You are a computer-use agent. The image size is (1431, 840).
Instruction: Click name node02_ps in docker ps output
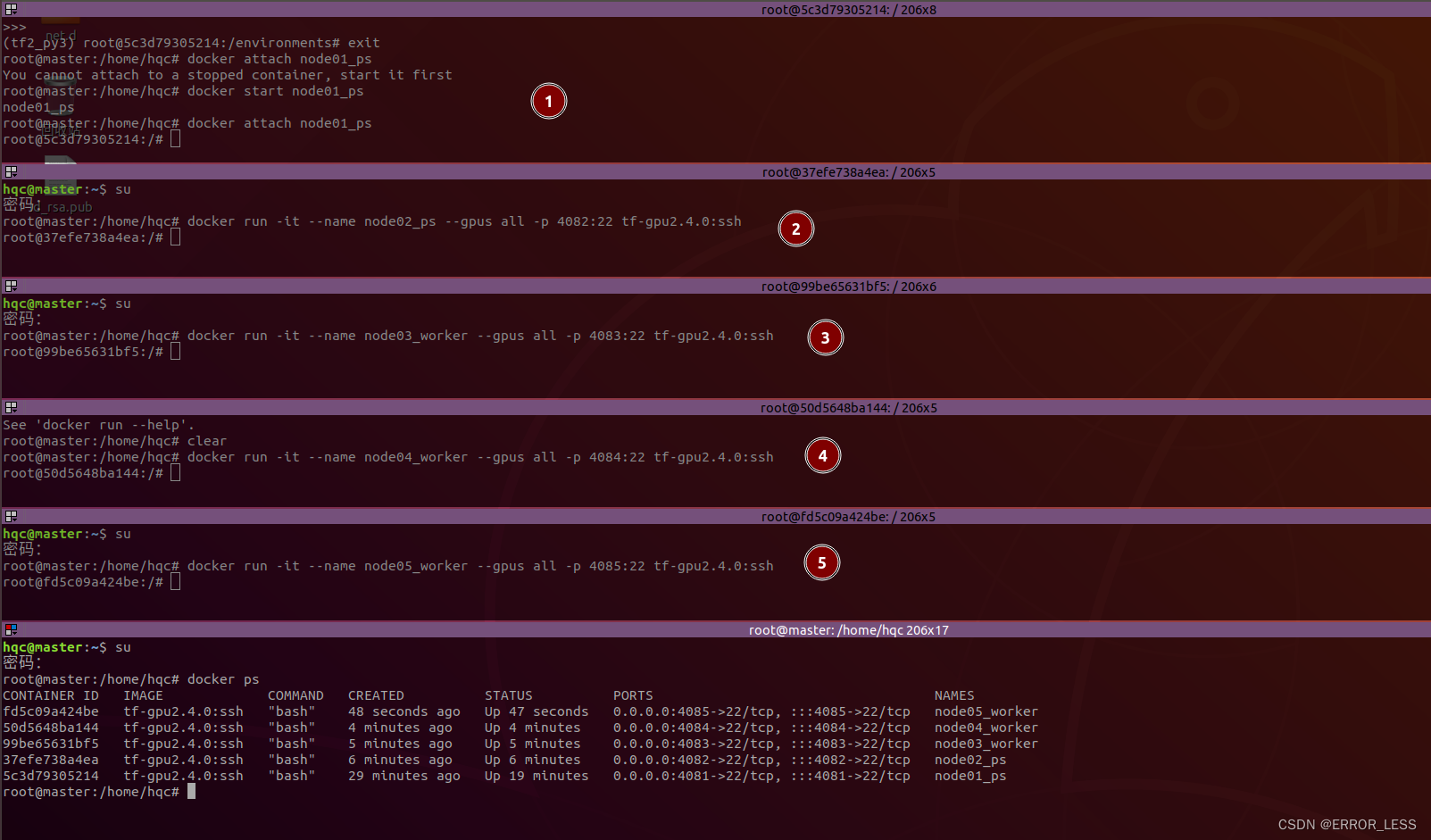(970, 760)
